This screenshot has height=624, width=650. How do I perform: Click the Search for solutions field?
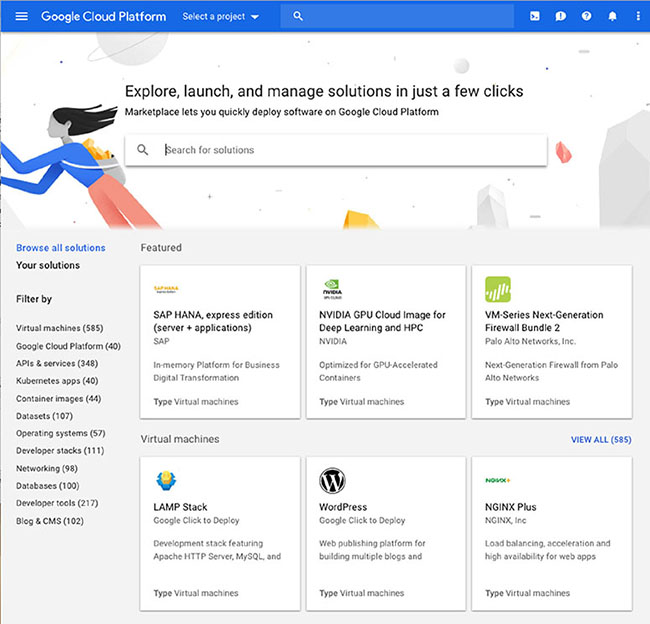[336, 150]
